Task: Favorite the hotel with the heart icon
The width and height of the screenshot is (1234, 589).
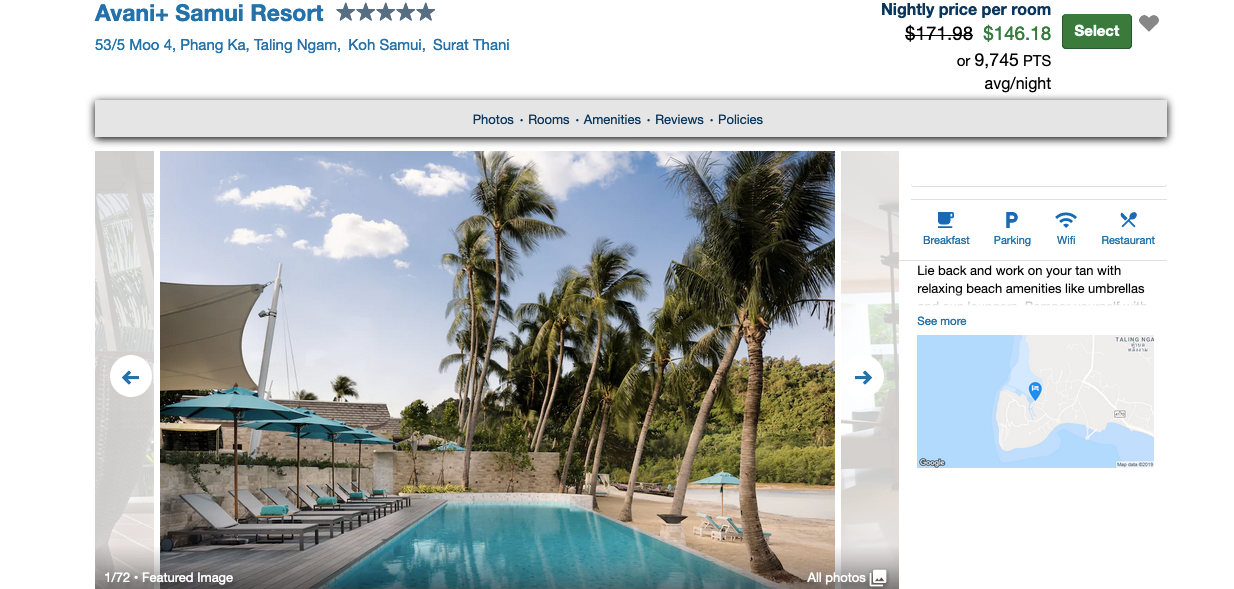Action: [1149, 23]
